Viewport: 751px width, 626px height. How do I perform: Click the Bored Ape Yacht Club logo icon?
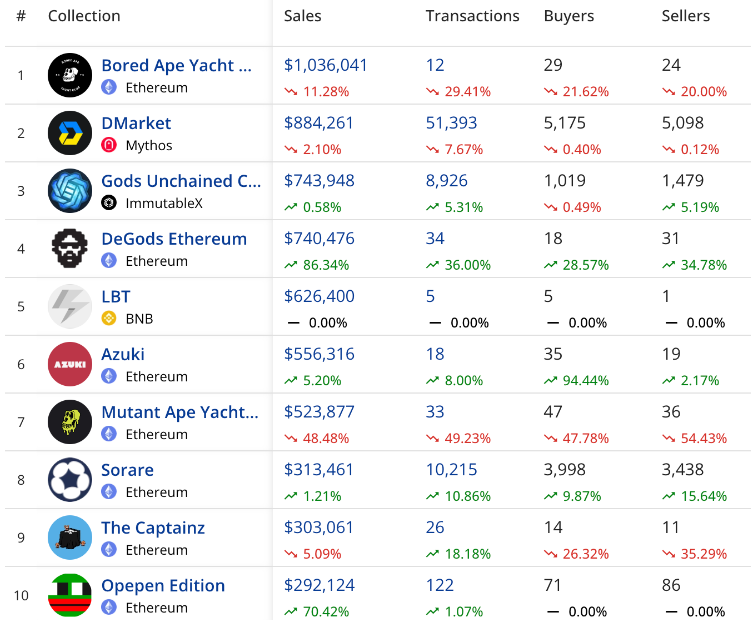click(x=70, y=75)
